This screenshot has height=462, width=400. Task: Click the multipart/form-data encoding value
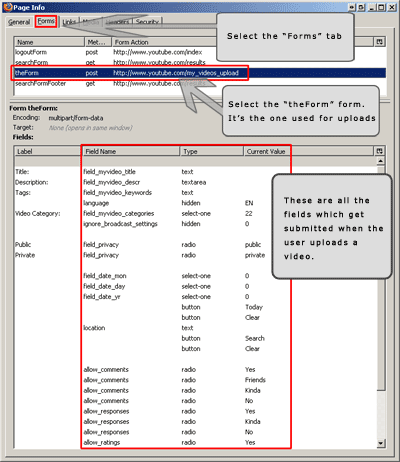(x=76, y=118)
